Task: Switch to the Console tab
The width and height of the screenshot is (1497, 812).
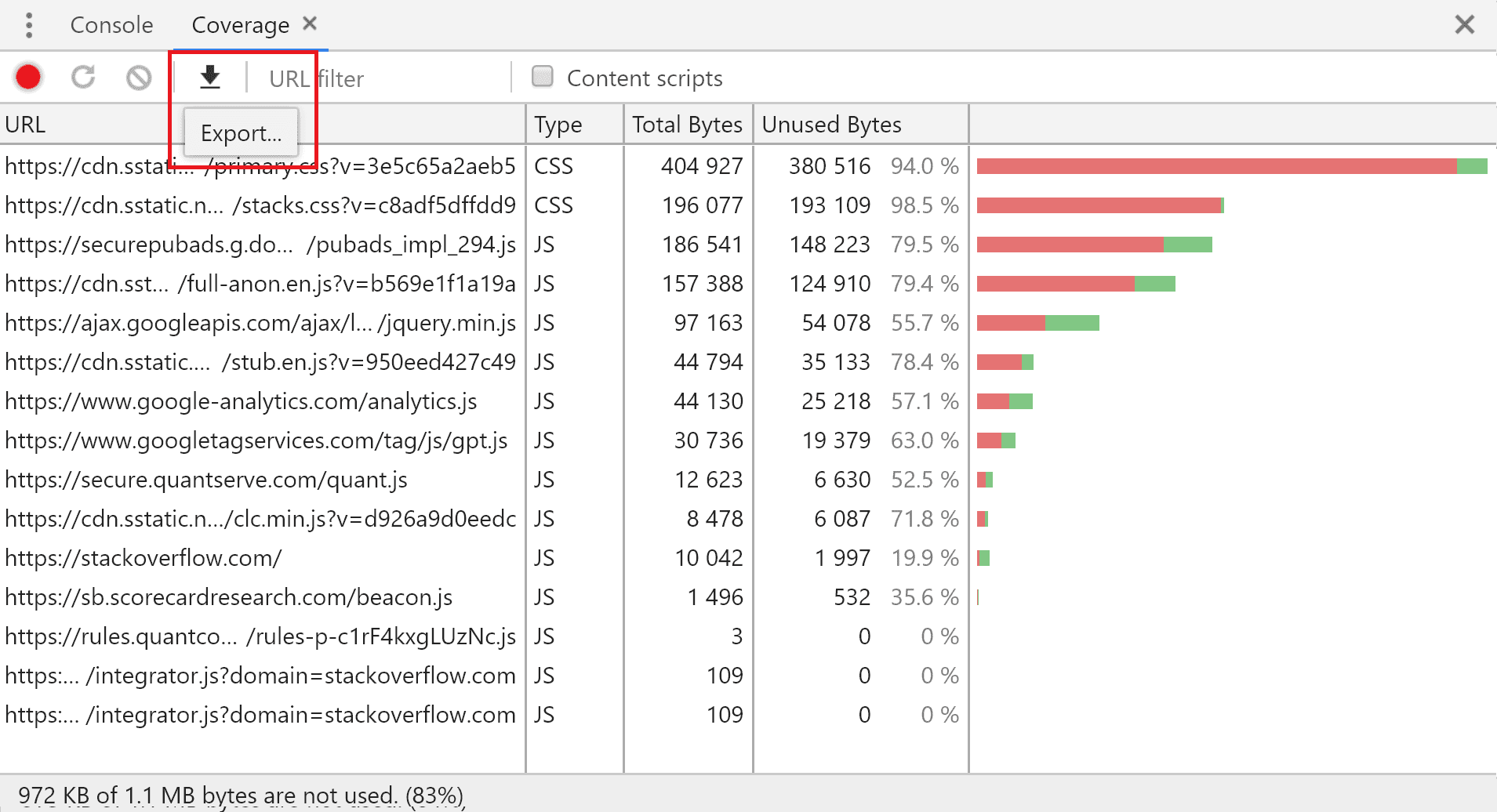Action: 111,25
